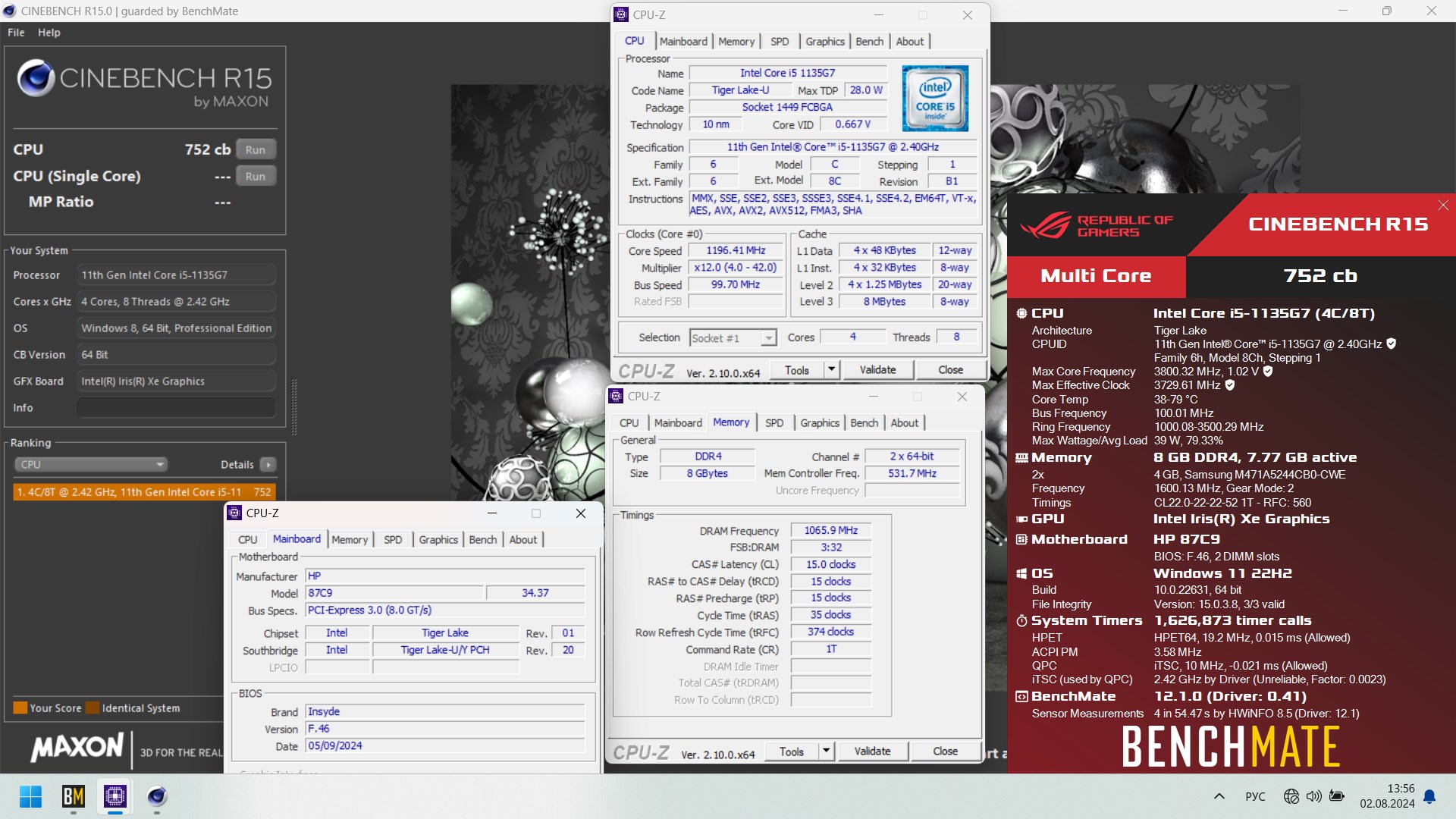Click the Processor field in Your System
The image size is (1456, 819).
pyautogui.click(x=176, y=275)
